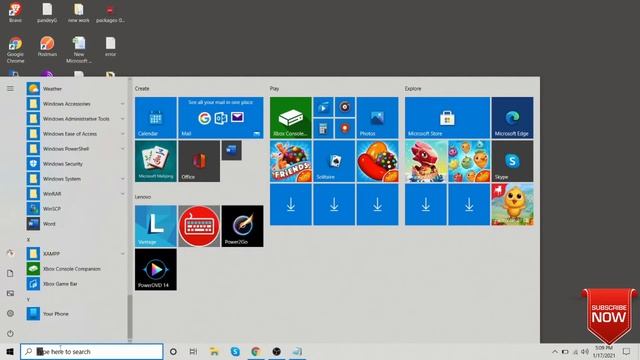Open the Movies & TV small tile
Image resolution: width=640 pixels, height=360 pixels.
[323, 107]
